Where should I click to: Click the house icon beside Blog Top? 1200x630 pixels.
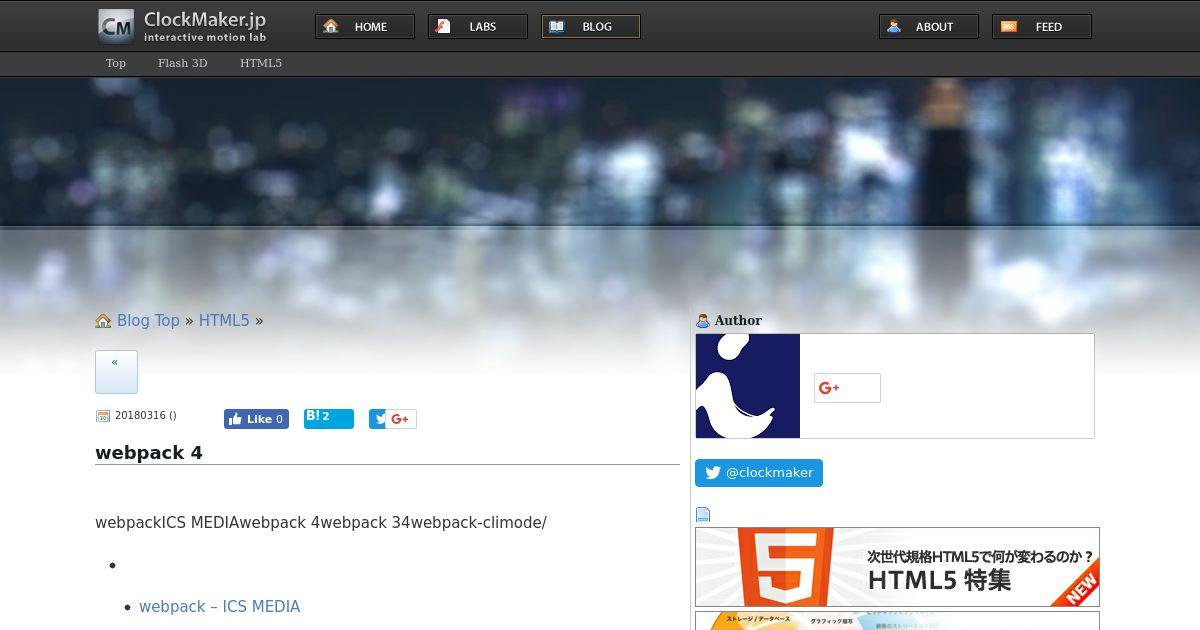[103, 321]
